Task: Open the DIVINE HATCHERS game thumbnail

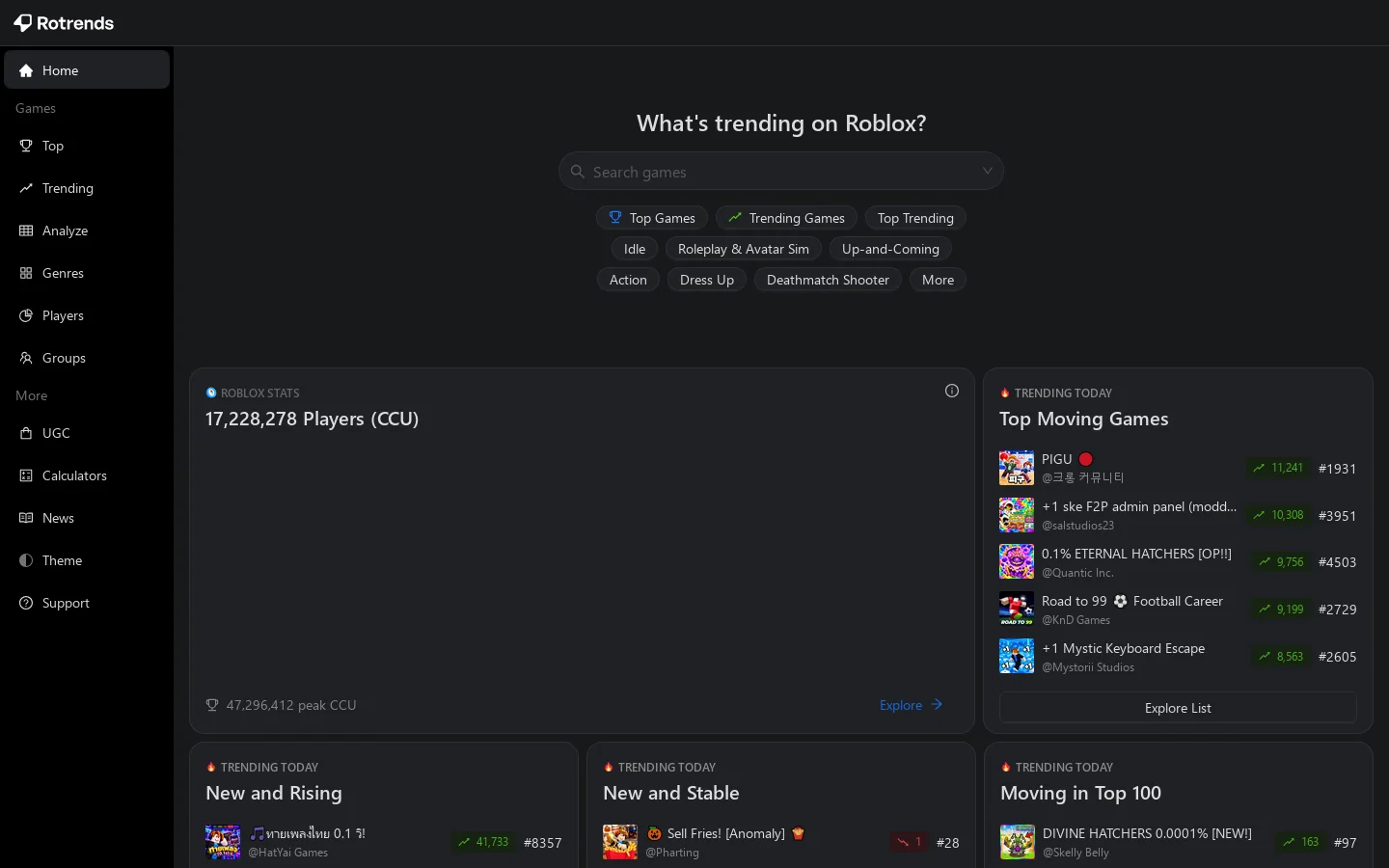Action: coord(1018,842)
